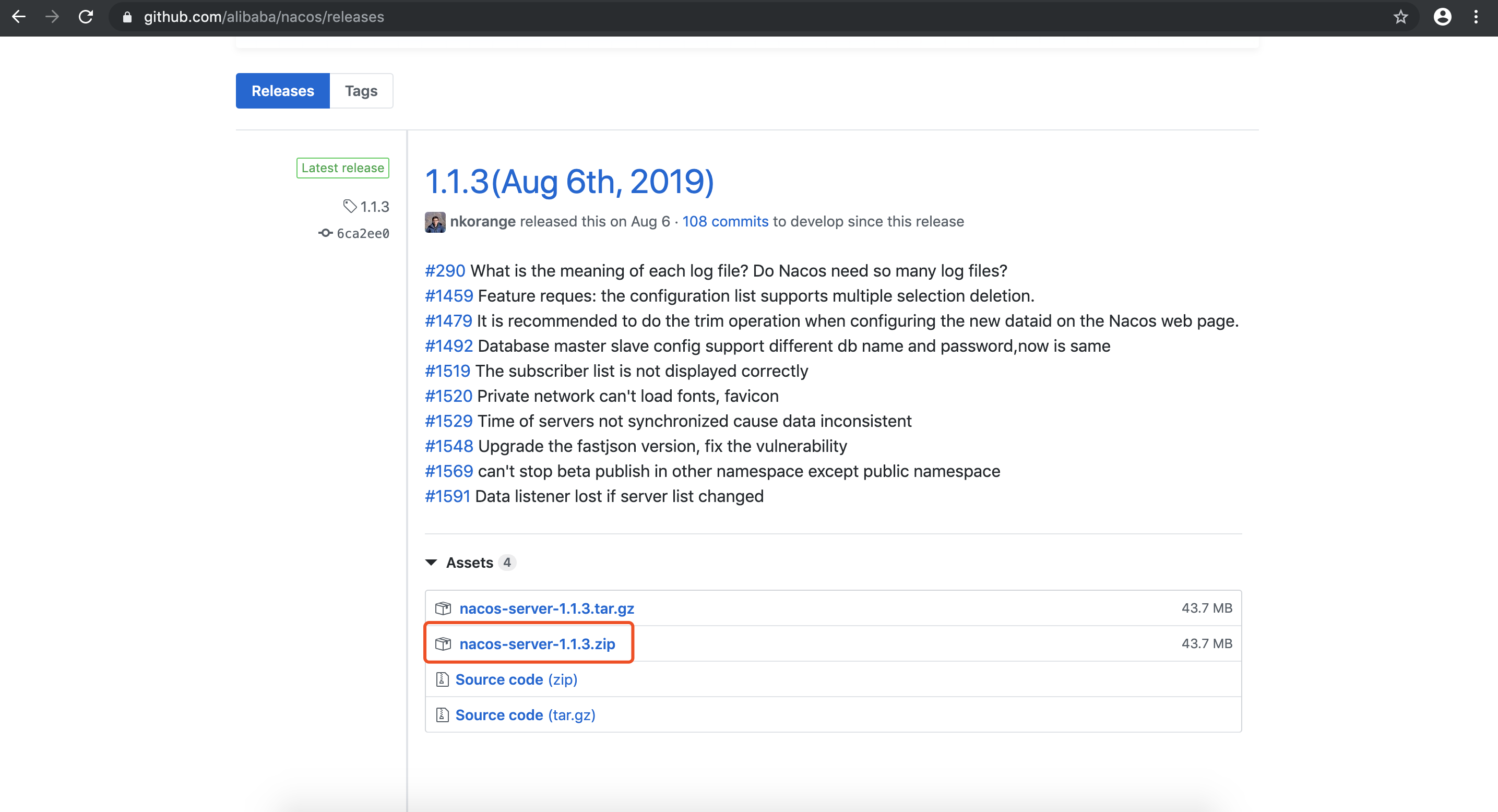Select the Releases tab
Screen dimensions: 1498x812
[x=282, y=91]
